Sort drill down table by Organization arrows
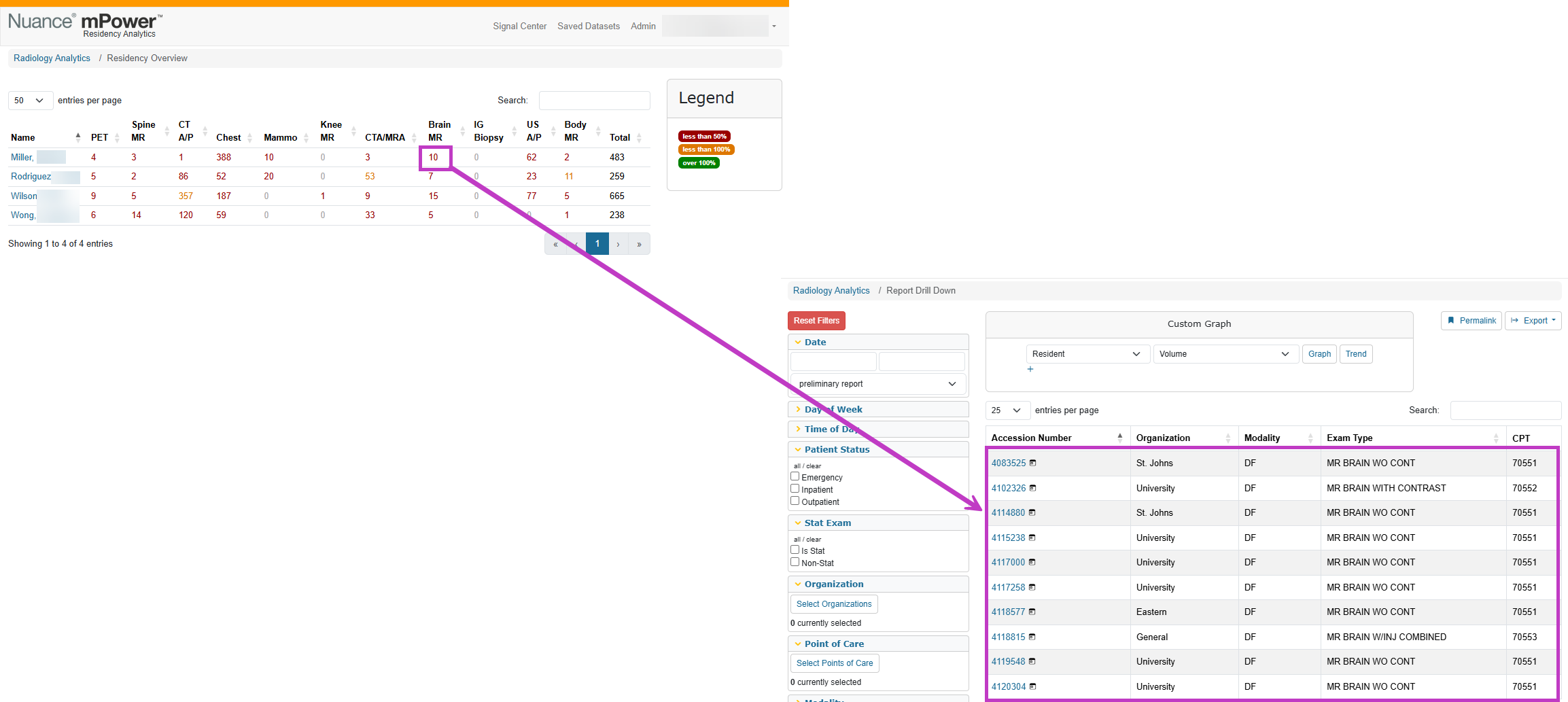Screen dimensions: 1568x702 1228,438
